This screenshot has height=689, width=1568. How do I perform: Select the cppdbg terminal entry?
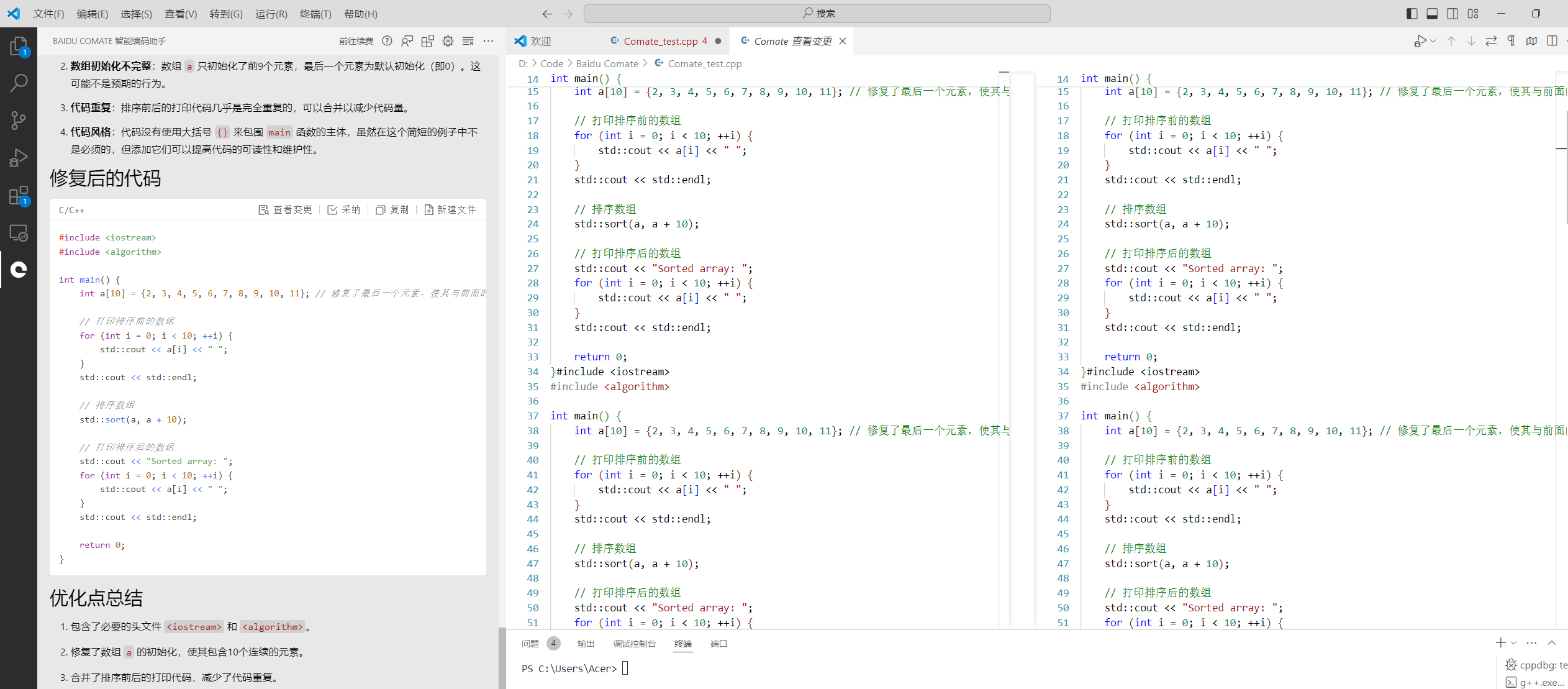(x=1536, y=665)
